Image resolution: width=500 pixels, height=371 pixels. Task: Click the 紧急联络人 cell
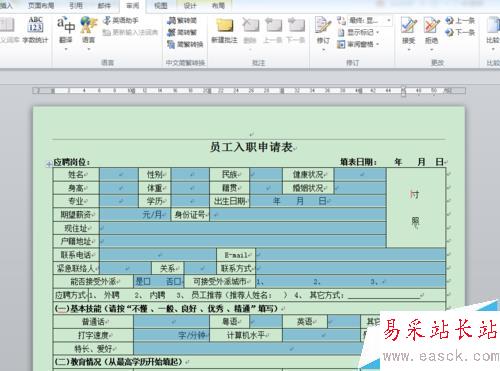click(x=76, y=268)
